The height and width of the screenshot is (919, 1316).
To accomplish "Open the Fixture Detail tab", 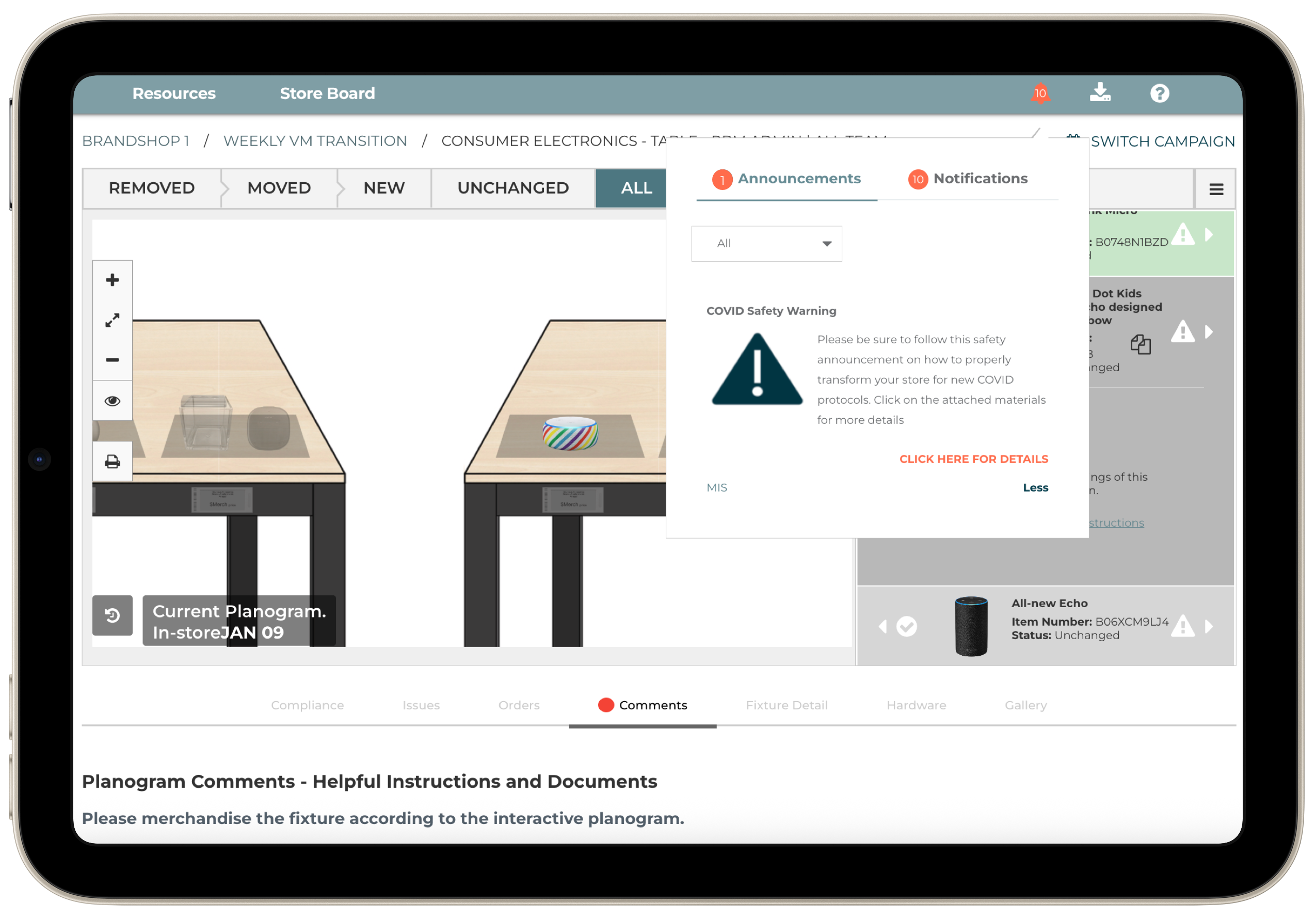I will [787, 705].
